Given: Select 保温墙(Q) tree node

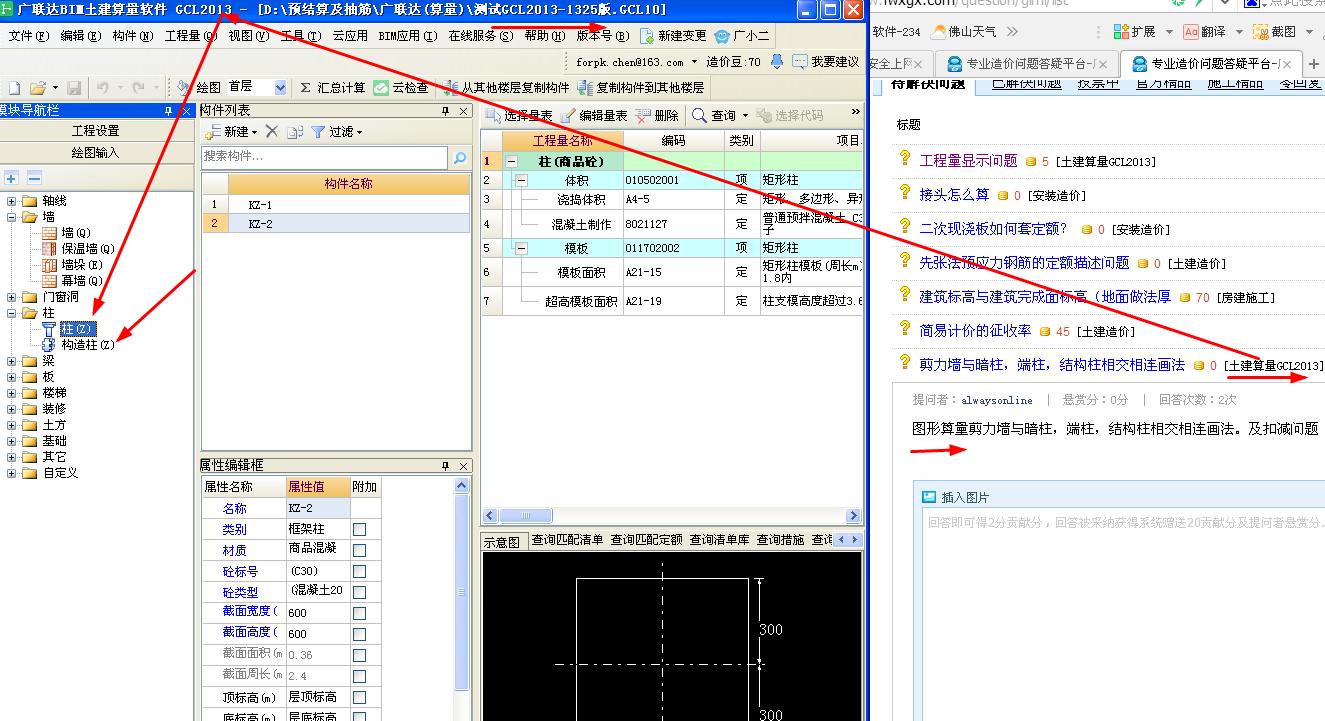Looking at the screenshot, I should [79, 249].
